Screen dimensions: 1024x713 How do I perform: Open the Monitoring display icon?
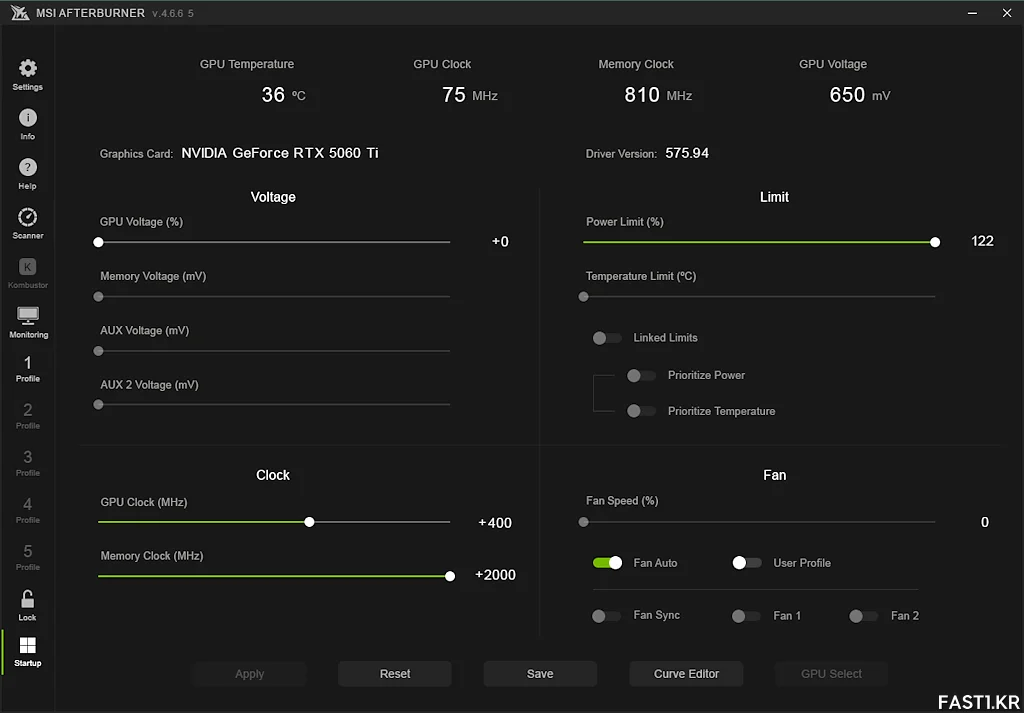pos(28,315)
